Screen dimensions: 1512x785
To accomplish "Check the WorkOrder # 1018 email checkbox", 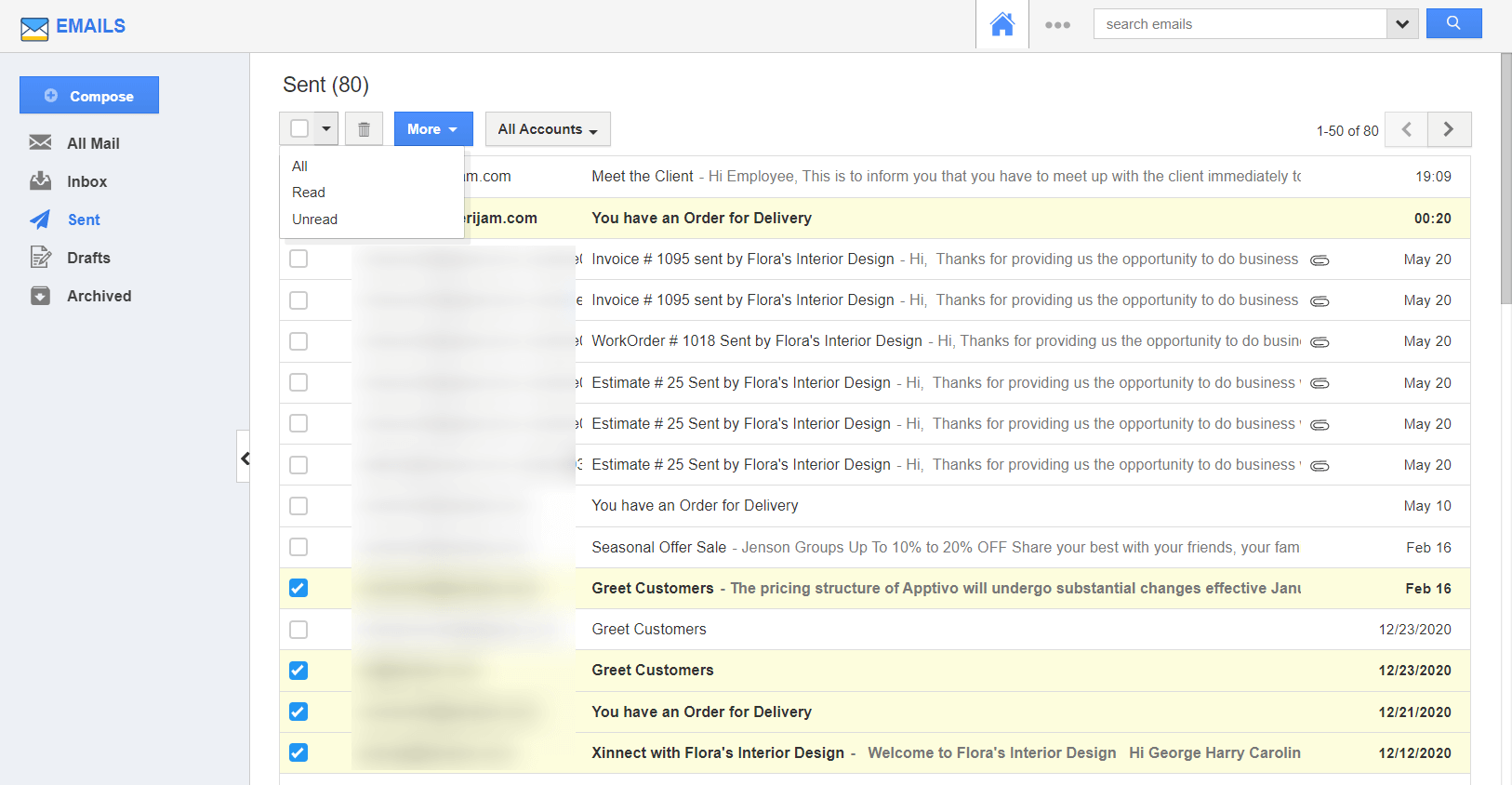I will (x=298, y=341).
